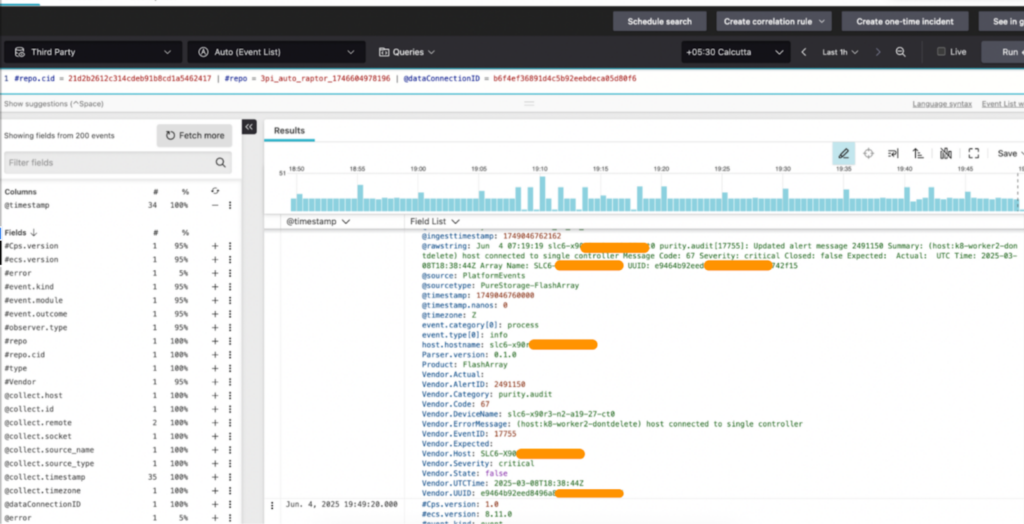
Task: Click the sort order icon in results toolbar
Action: 918,154
